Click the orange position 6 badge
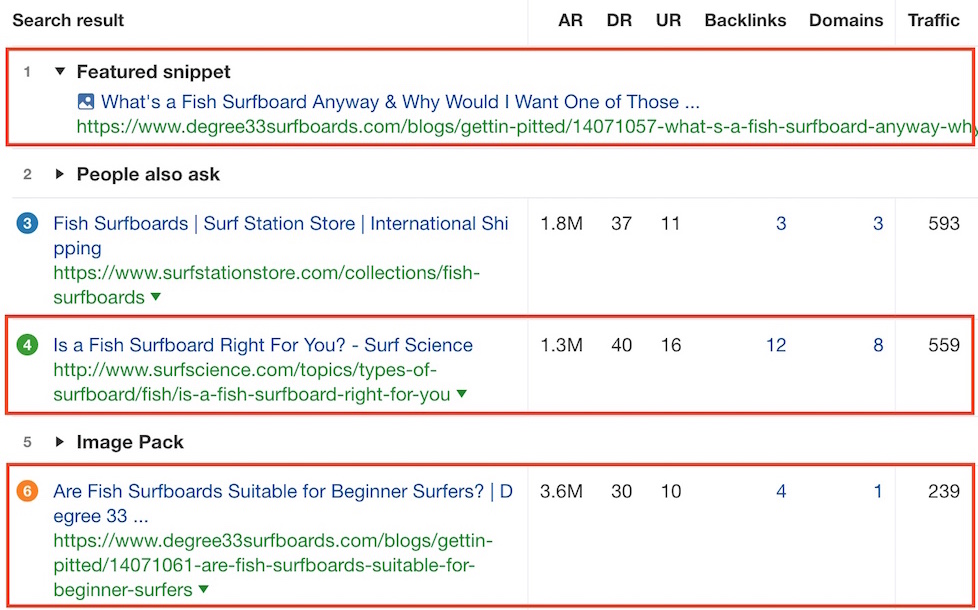 tap(27, 491)
